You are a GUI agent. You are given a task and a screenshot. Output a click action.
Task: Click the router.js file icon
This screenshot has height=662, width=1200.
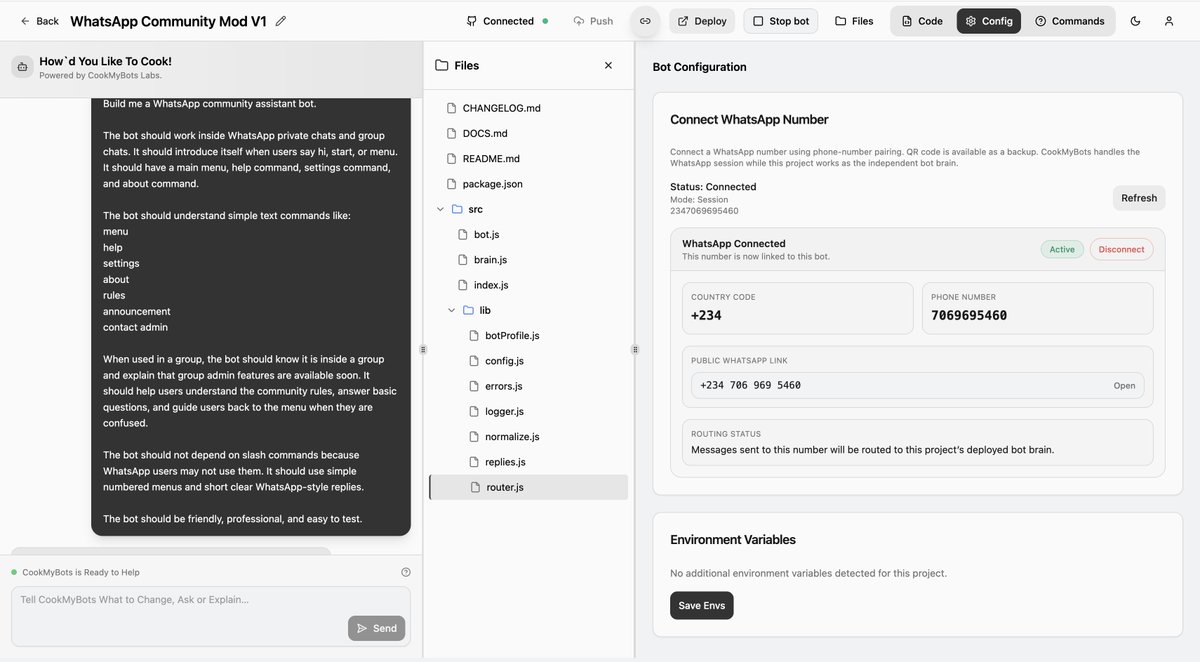click(x=475, y=487)
